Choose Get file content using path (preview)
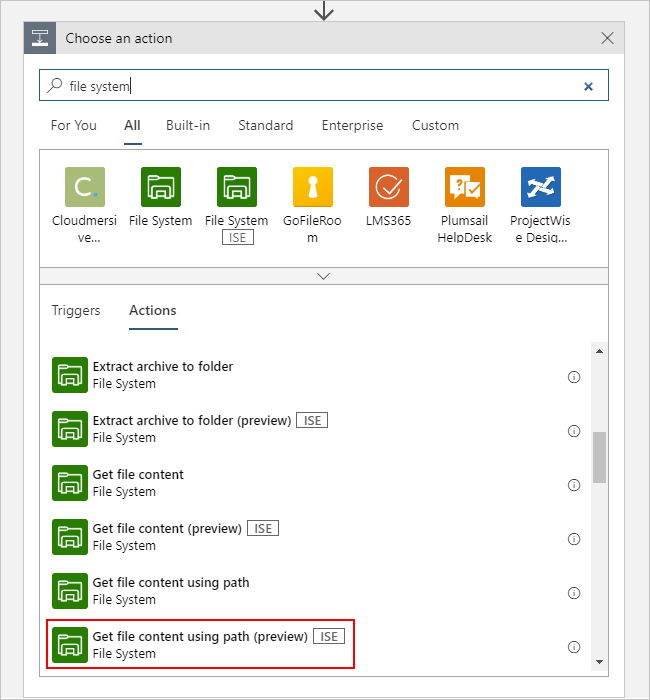Image resolution: width=650 pixels, height=700 pixels. tap(317, 645)
